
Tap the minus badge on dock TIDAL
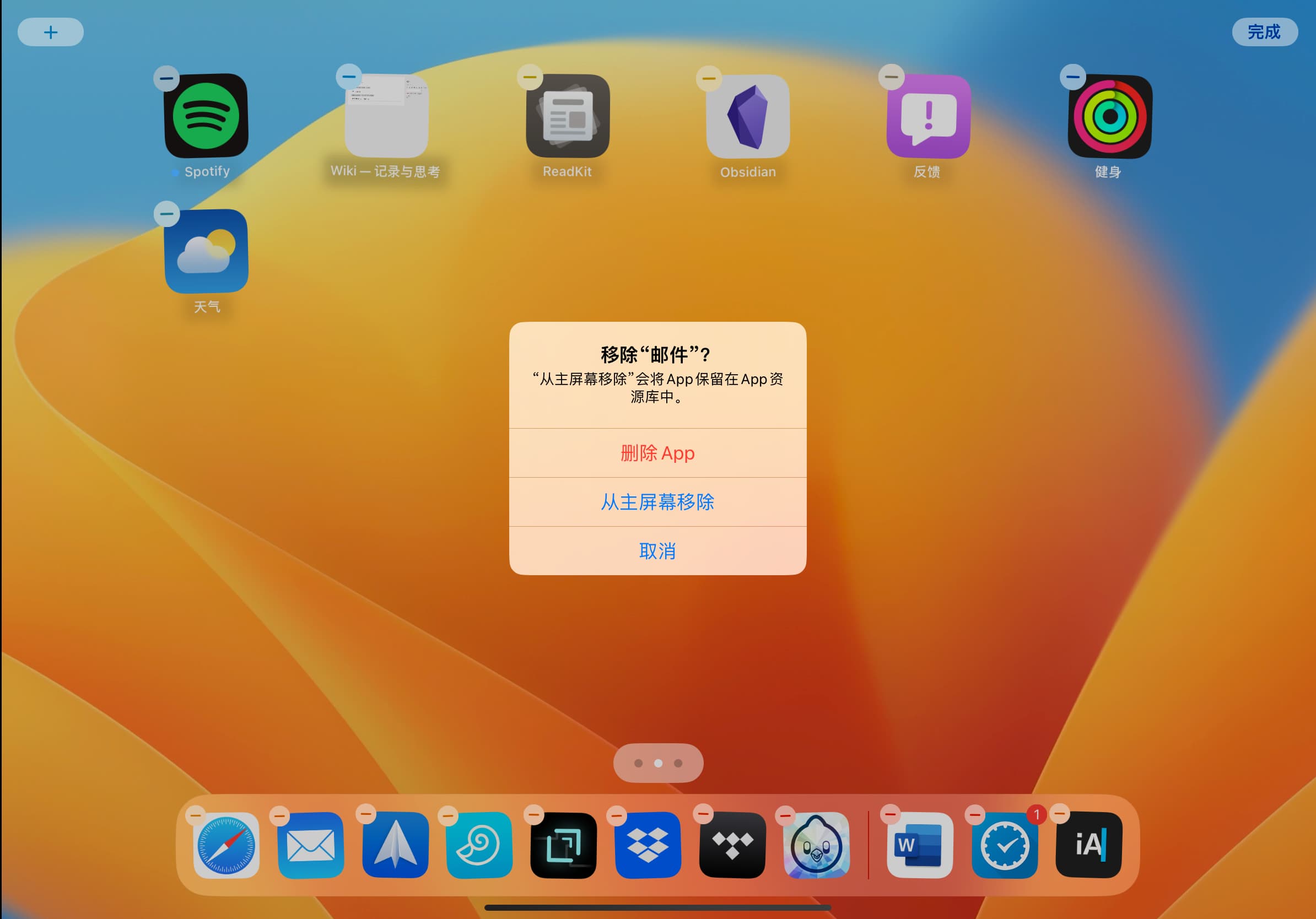click(x=703, y=814)
